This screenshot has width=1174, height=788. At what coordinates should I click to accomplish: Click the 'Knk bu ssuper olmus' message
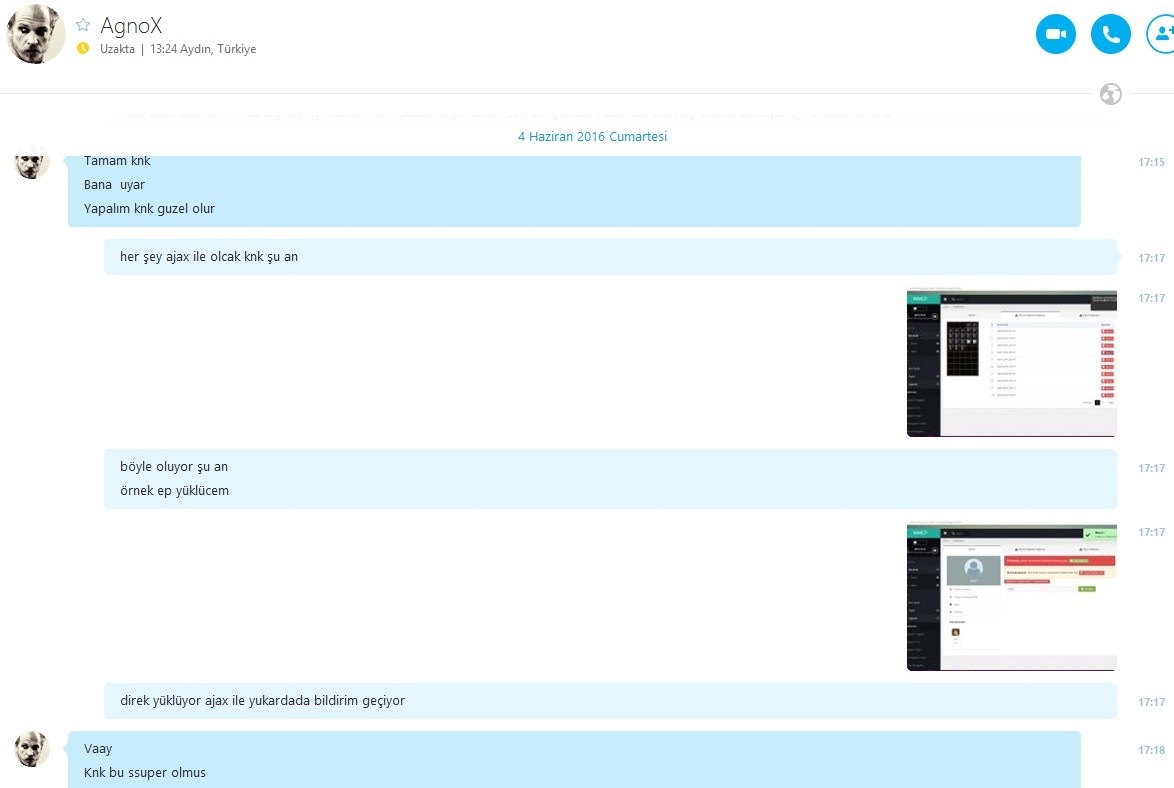[x=145, y=772]
